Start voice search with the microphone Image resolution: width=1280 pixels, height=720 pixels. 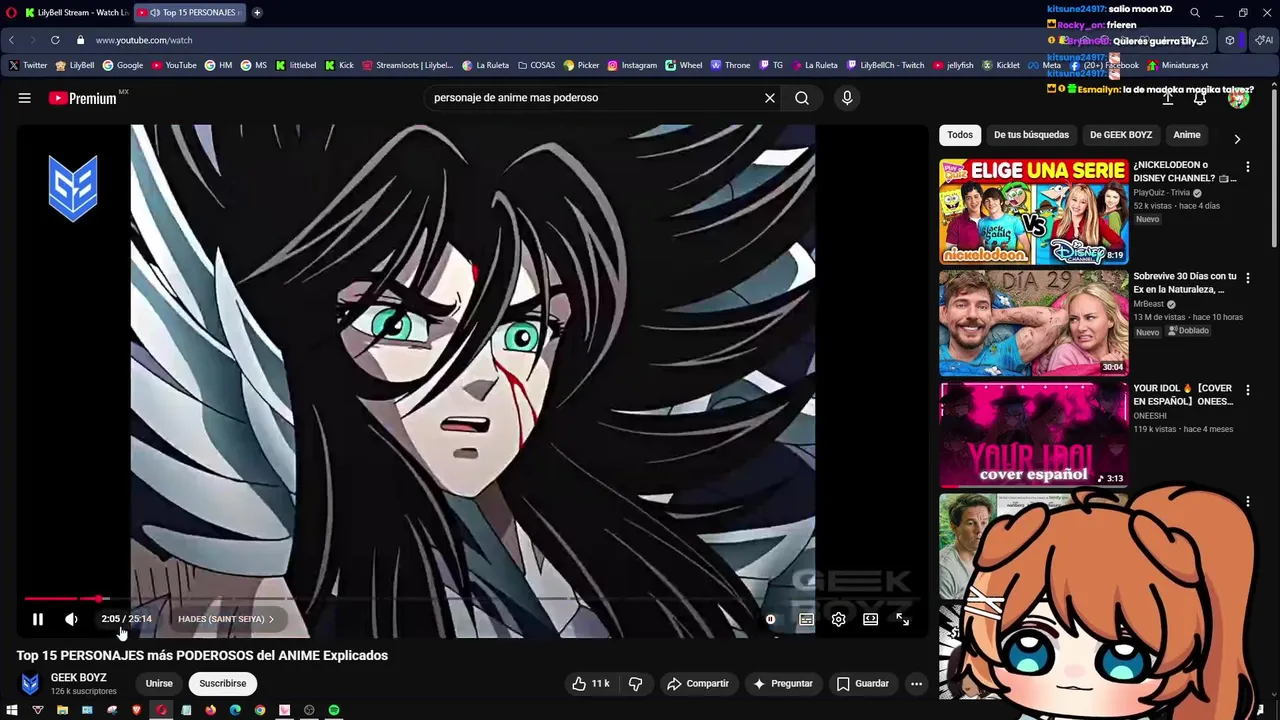tap(847, 98)
